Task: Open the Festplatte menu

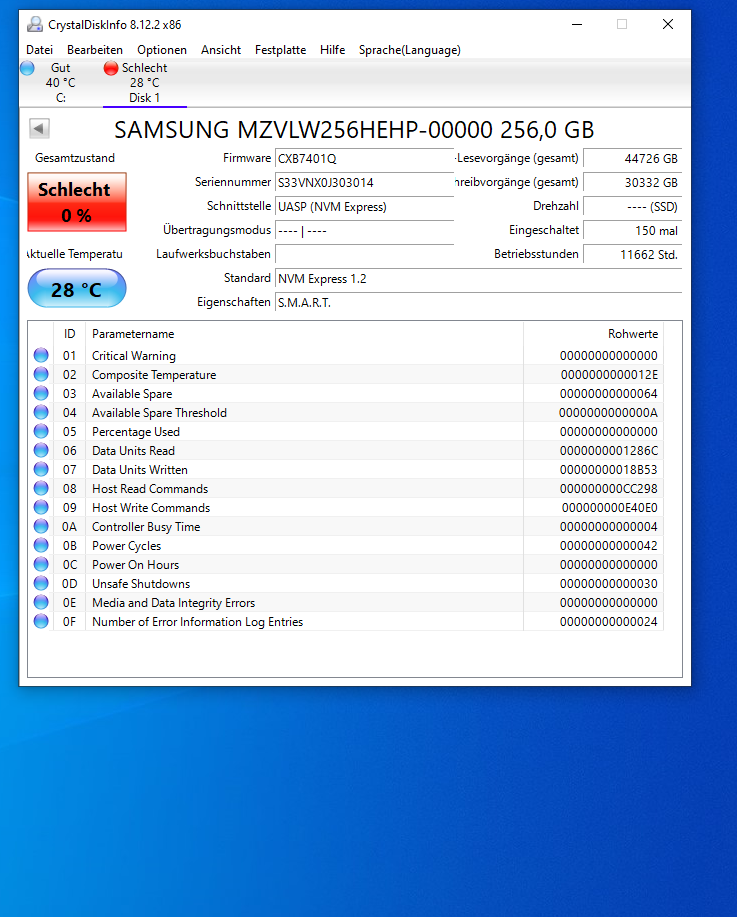Action: tap(280, 50)
